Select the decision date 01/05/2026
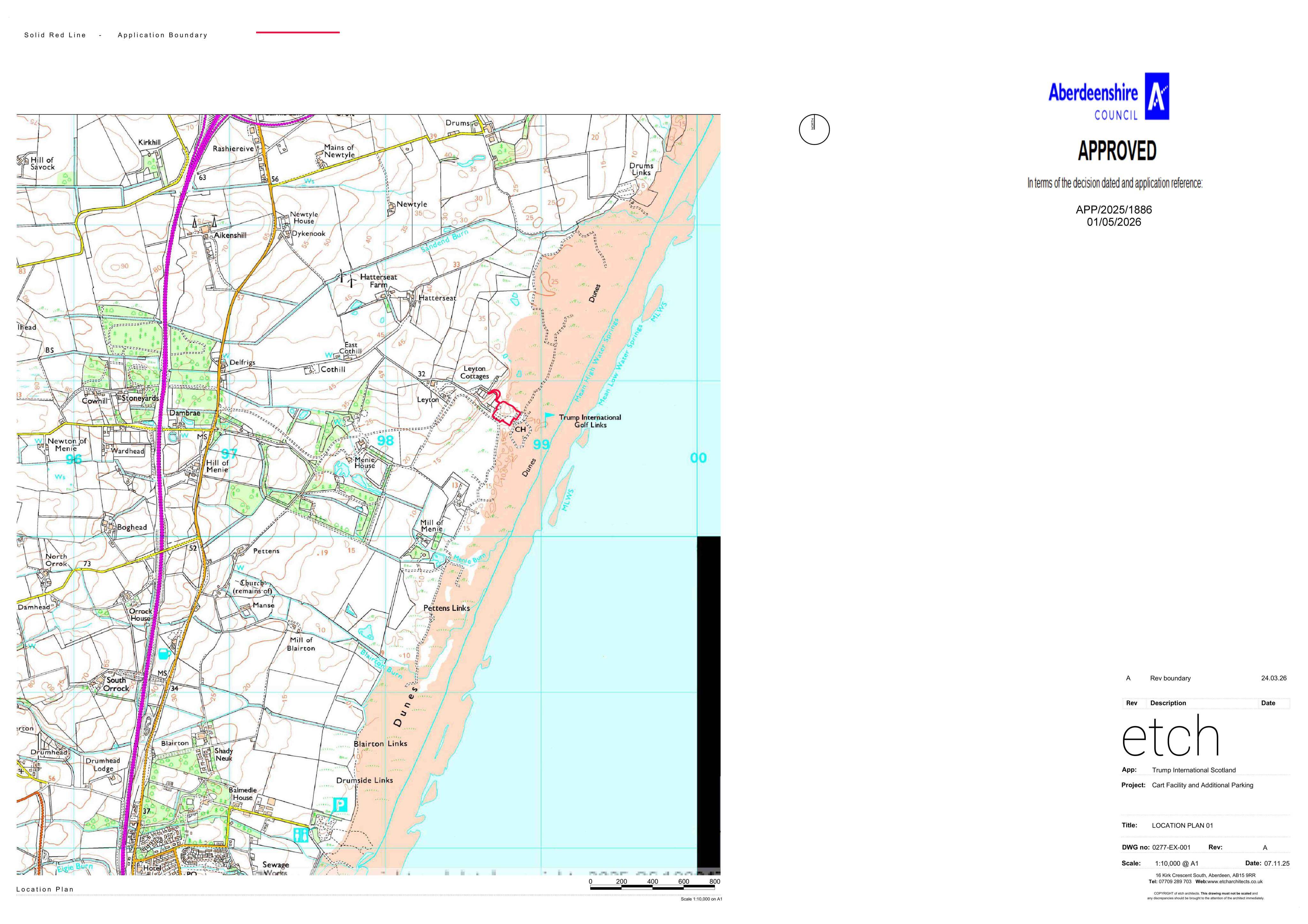This screenshot has width=1308, height=924. click(1114, 222)
